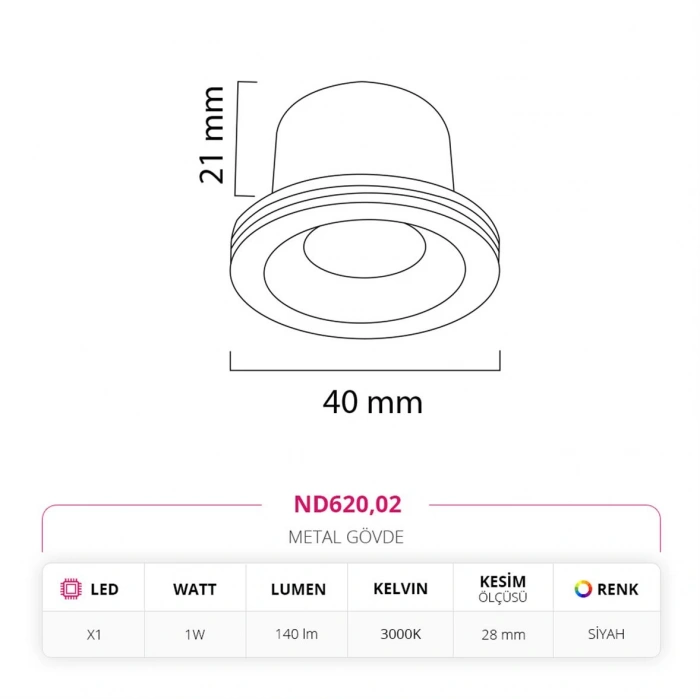Select the 3000K color temperature value
Image resolution: width=700 pixels, height=700 pixels.
point(401,633)
